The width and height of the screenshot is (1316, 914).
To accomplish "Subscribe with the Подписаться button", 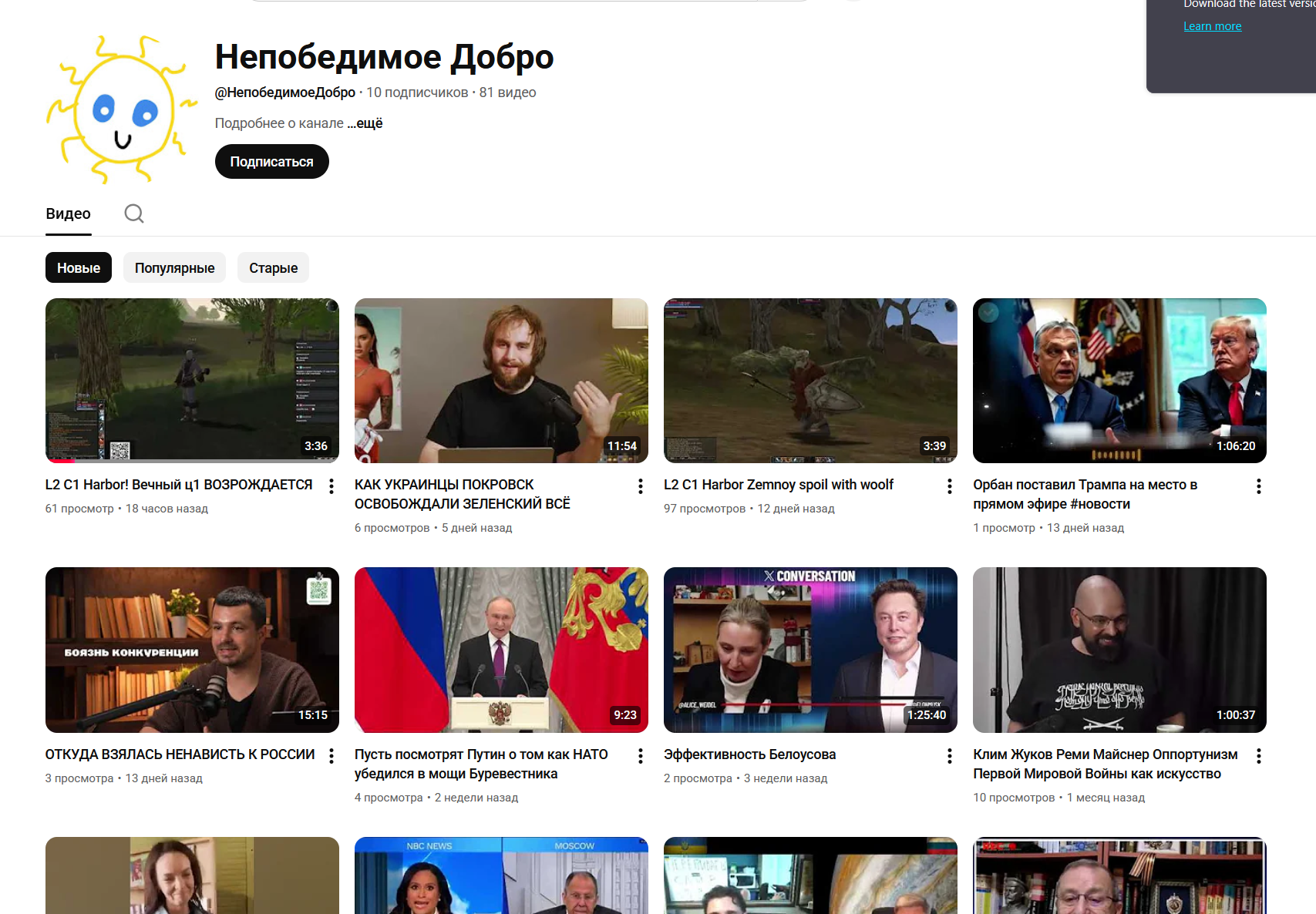I will click(272, 162).
